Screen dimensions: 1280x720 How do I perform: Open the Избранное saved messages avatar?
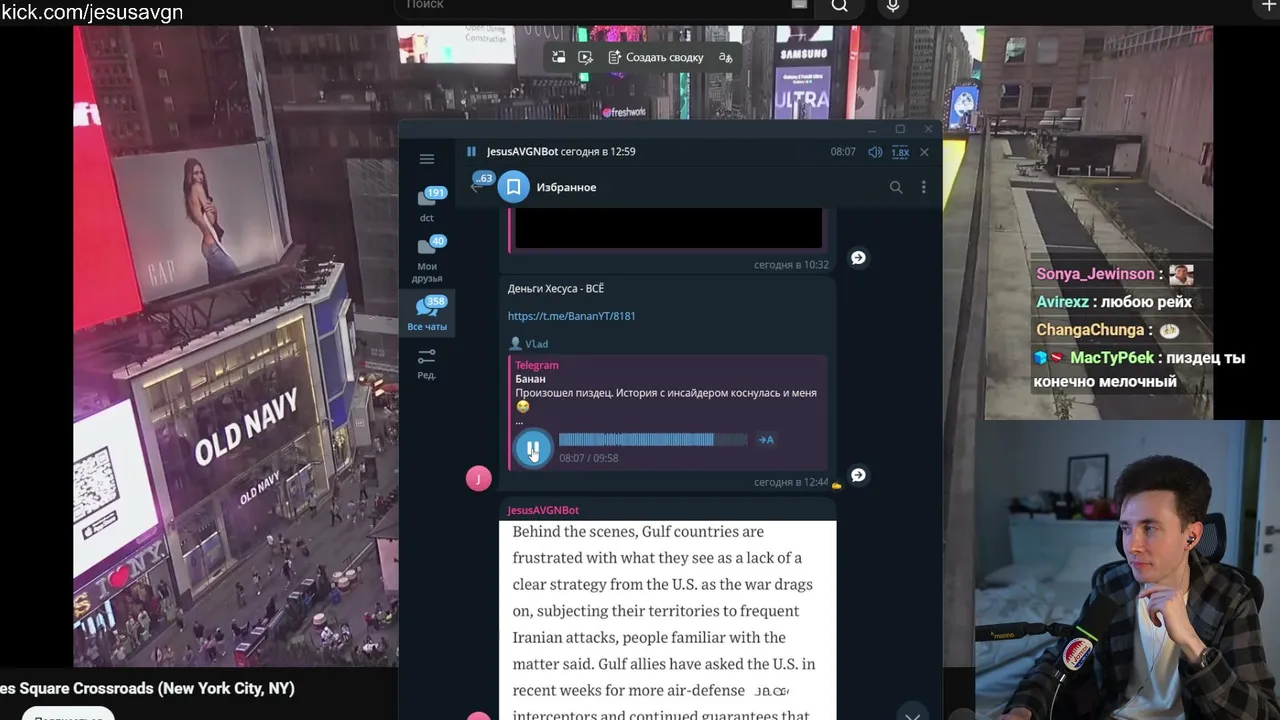[x=513, y=187]
